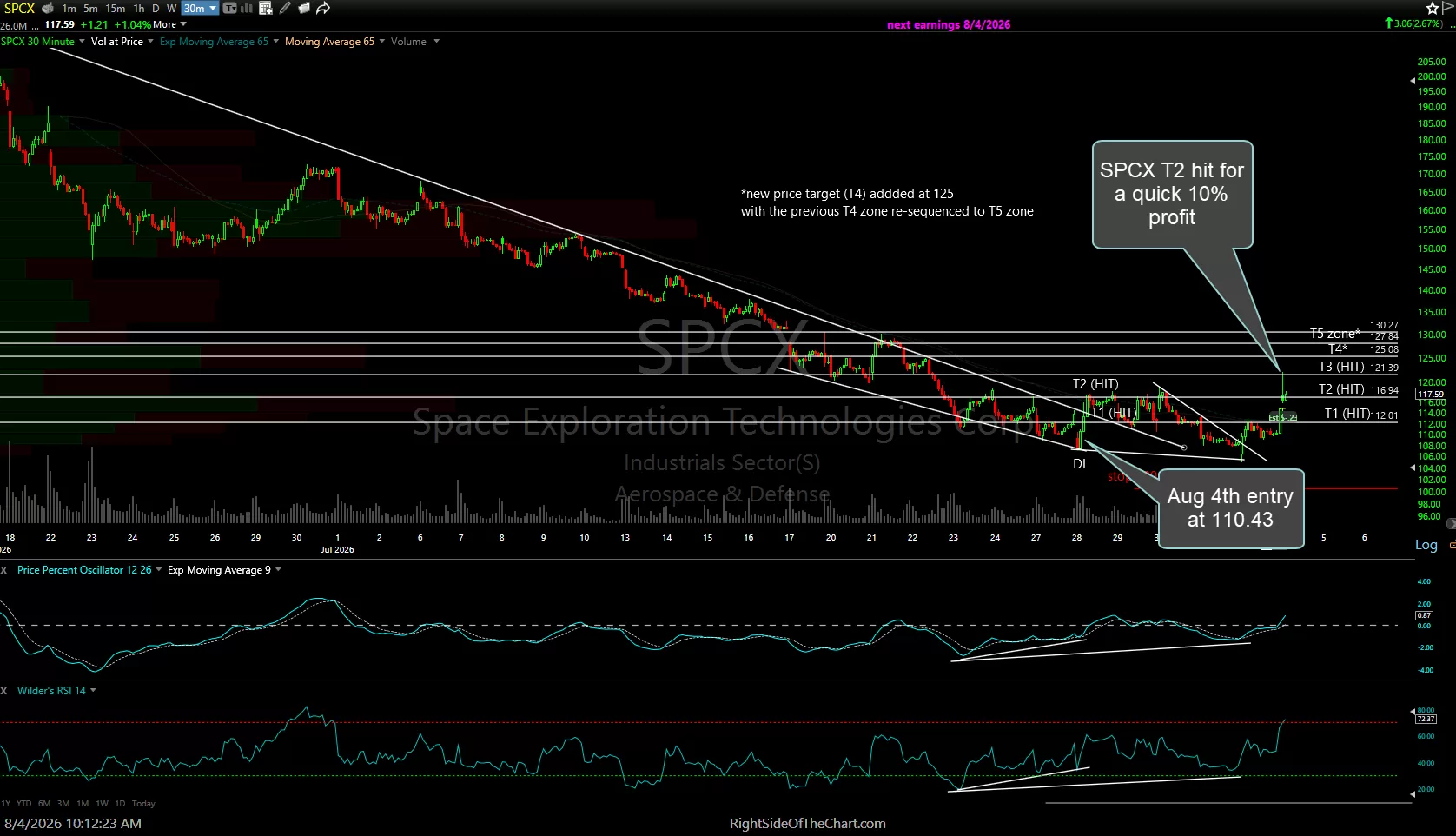1456x836 pixels.
Task: Click the T3 (HIT) 121.39 level label
Action: click(x=1359, y=368)
